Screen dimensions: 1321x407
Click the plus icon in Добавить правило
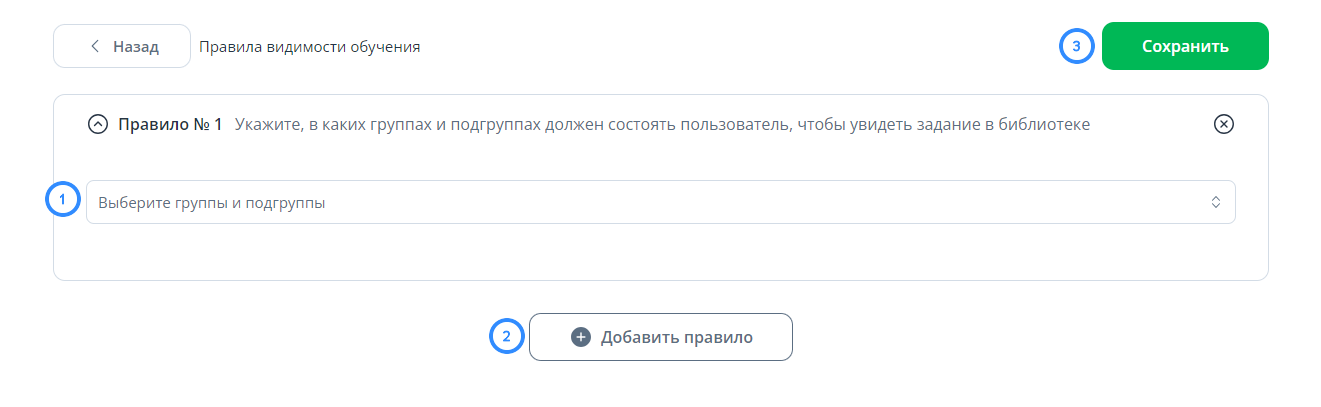tap(580, 337)
